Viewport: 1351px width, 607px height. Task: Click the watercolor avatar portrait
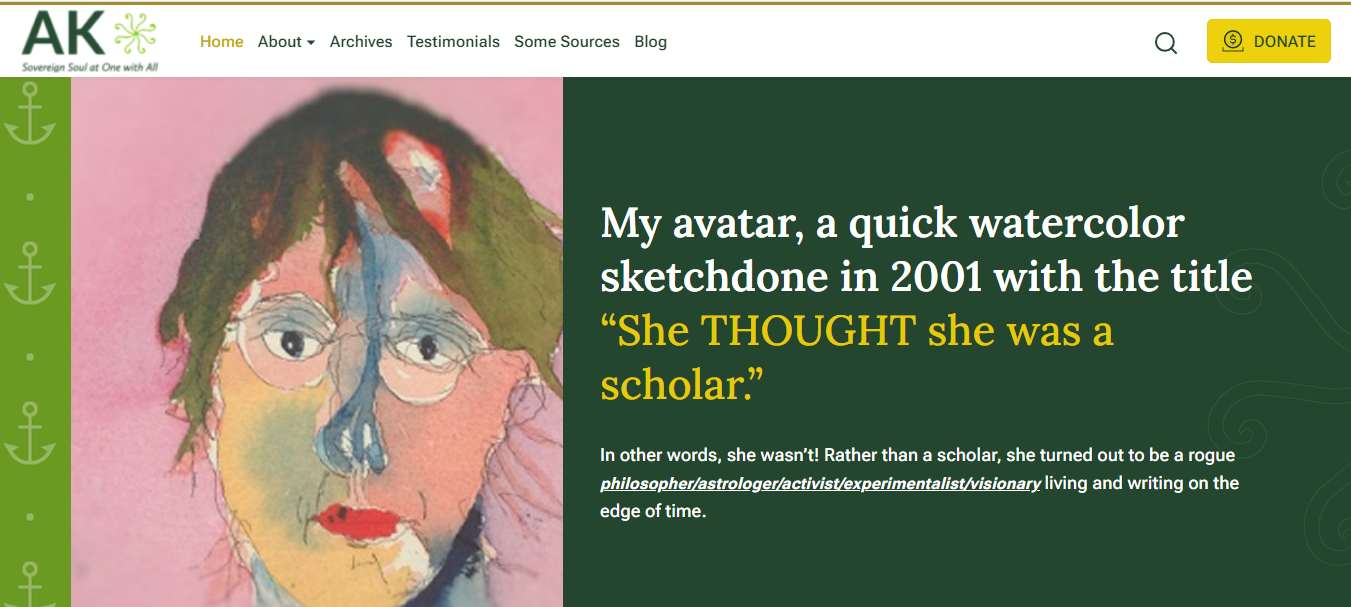tap(317, 342)
